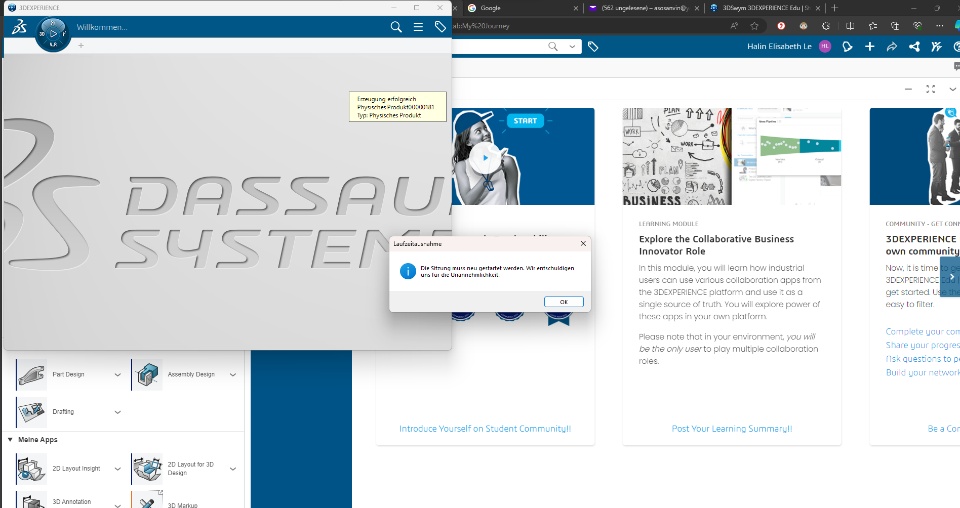Switch to the 3DSwym 3DEXPERIENCE Edu tab

coord(763,8)
